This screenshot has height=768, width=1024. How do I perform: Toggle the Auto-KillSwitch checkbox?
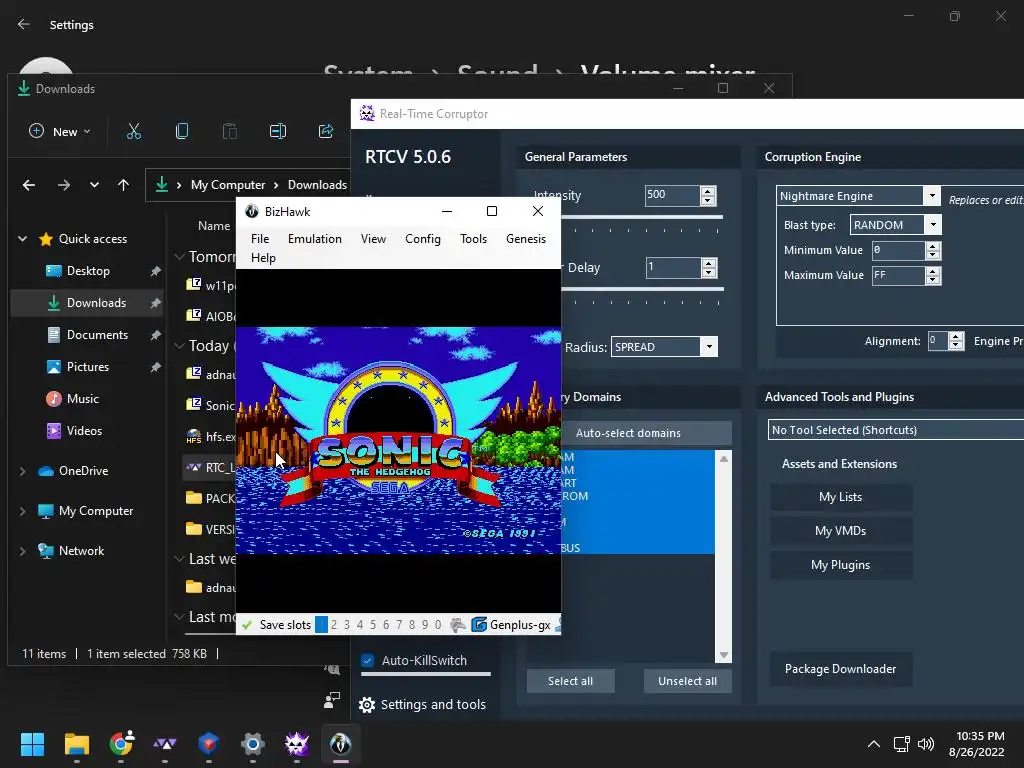(x=368, y=660)
